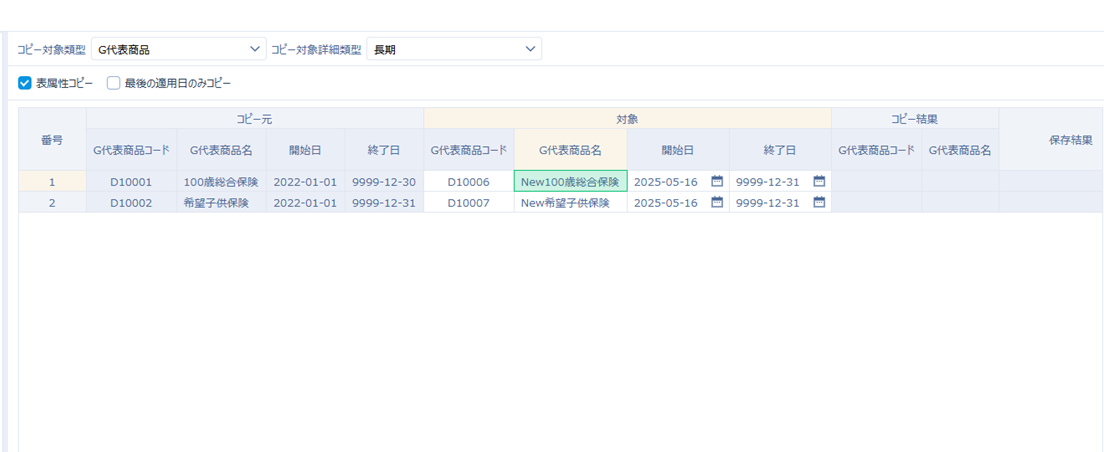
Task: Open calendar for row 1 start date
Action: click(716, 182)
